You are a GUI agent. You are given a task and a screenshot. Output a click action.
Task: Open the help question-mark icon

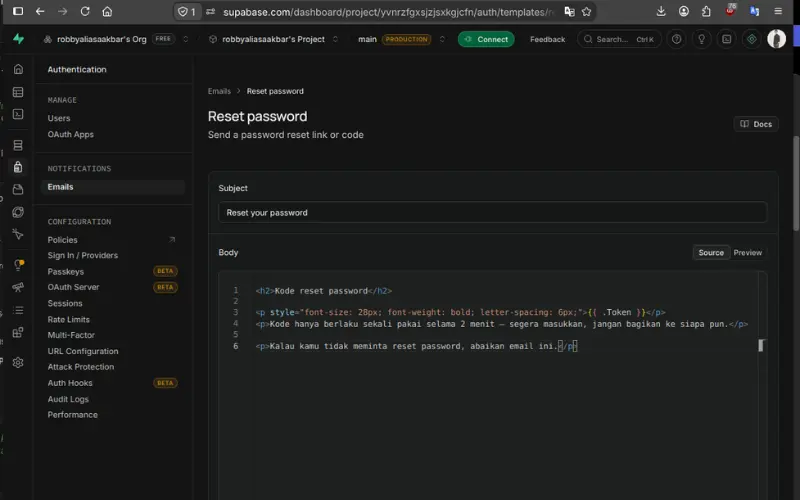[x=677, y=39]
